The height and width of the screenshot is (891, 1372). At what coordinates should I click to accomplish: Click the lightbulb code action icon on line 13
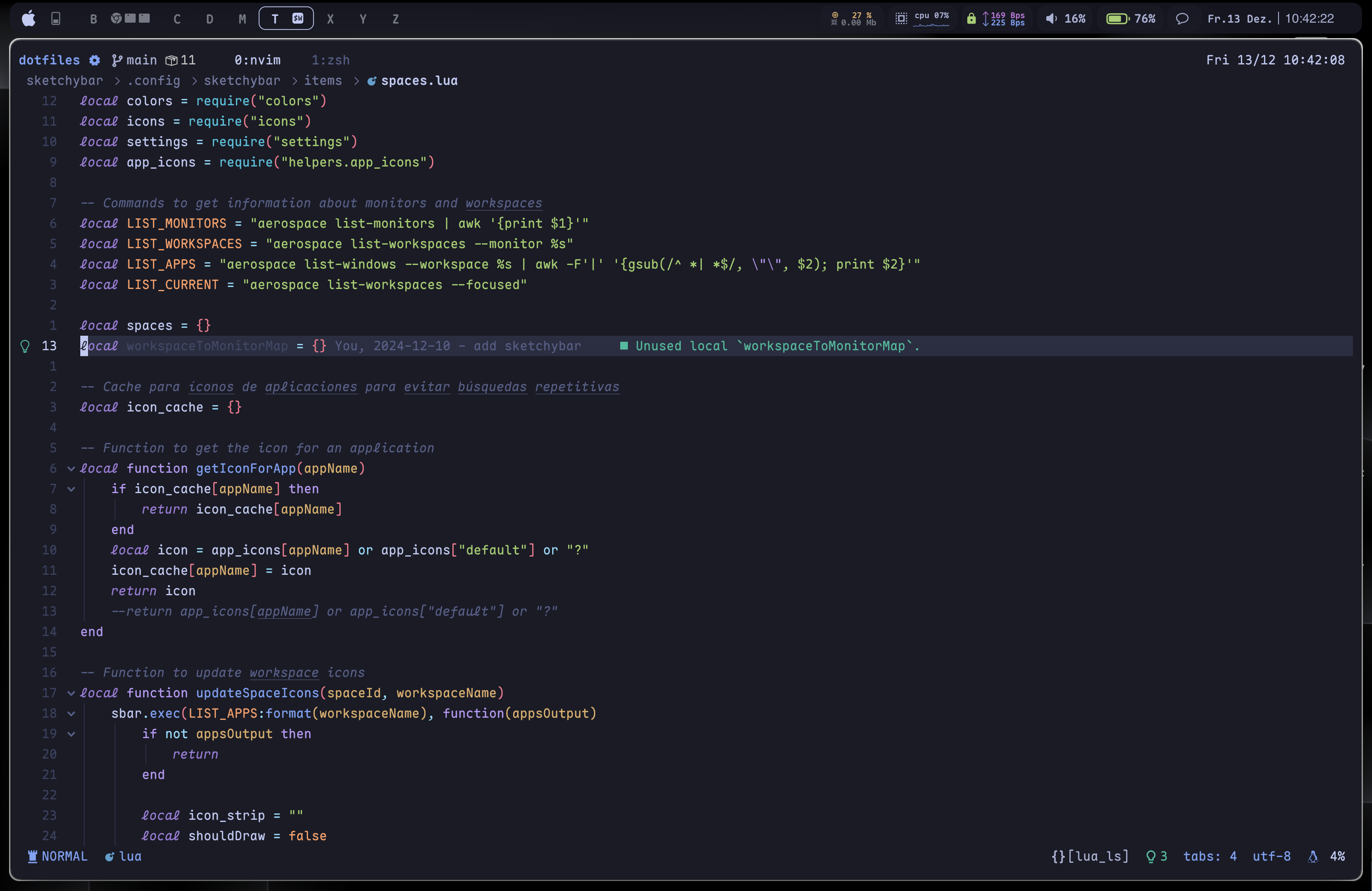click(x=25, y=346)
